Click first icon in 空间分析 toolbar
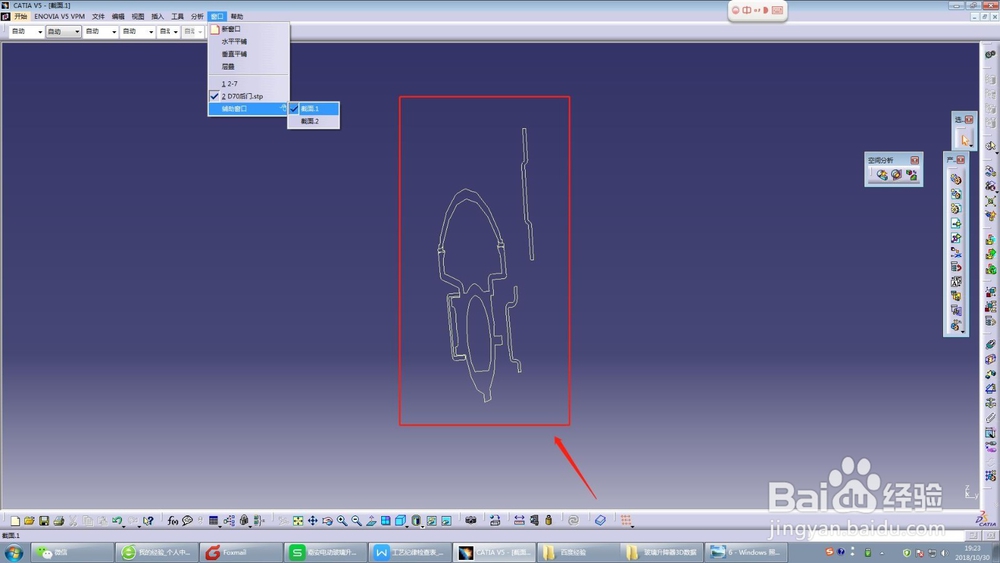 tap(881, 175)
